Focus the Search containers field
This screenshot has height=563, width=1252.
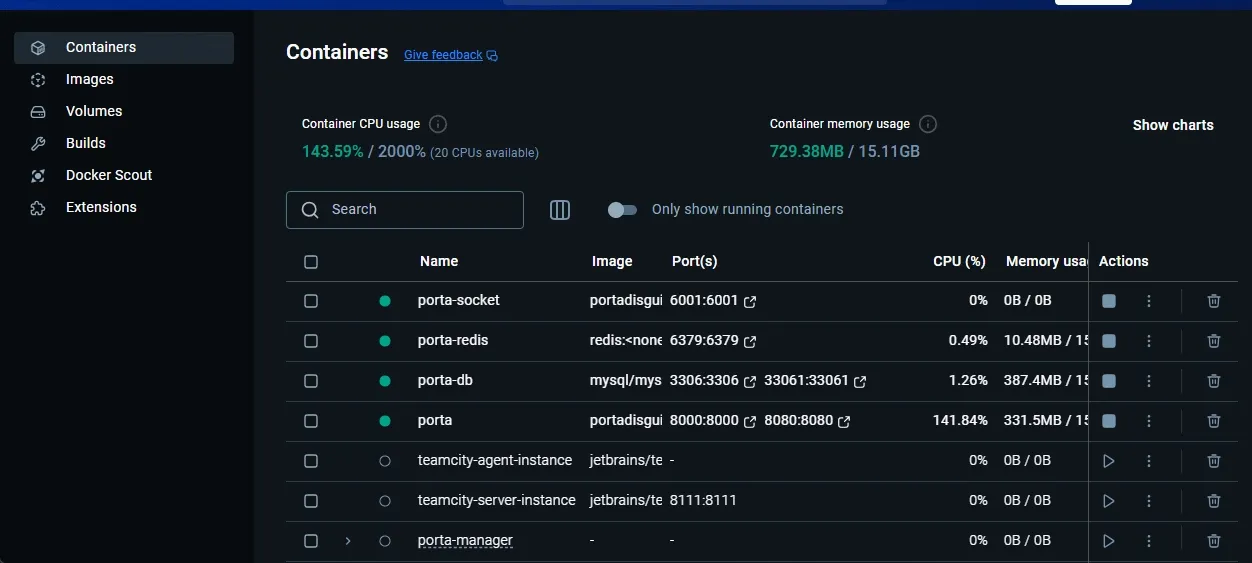click(405, 210)
